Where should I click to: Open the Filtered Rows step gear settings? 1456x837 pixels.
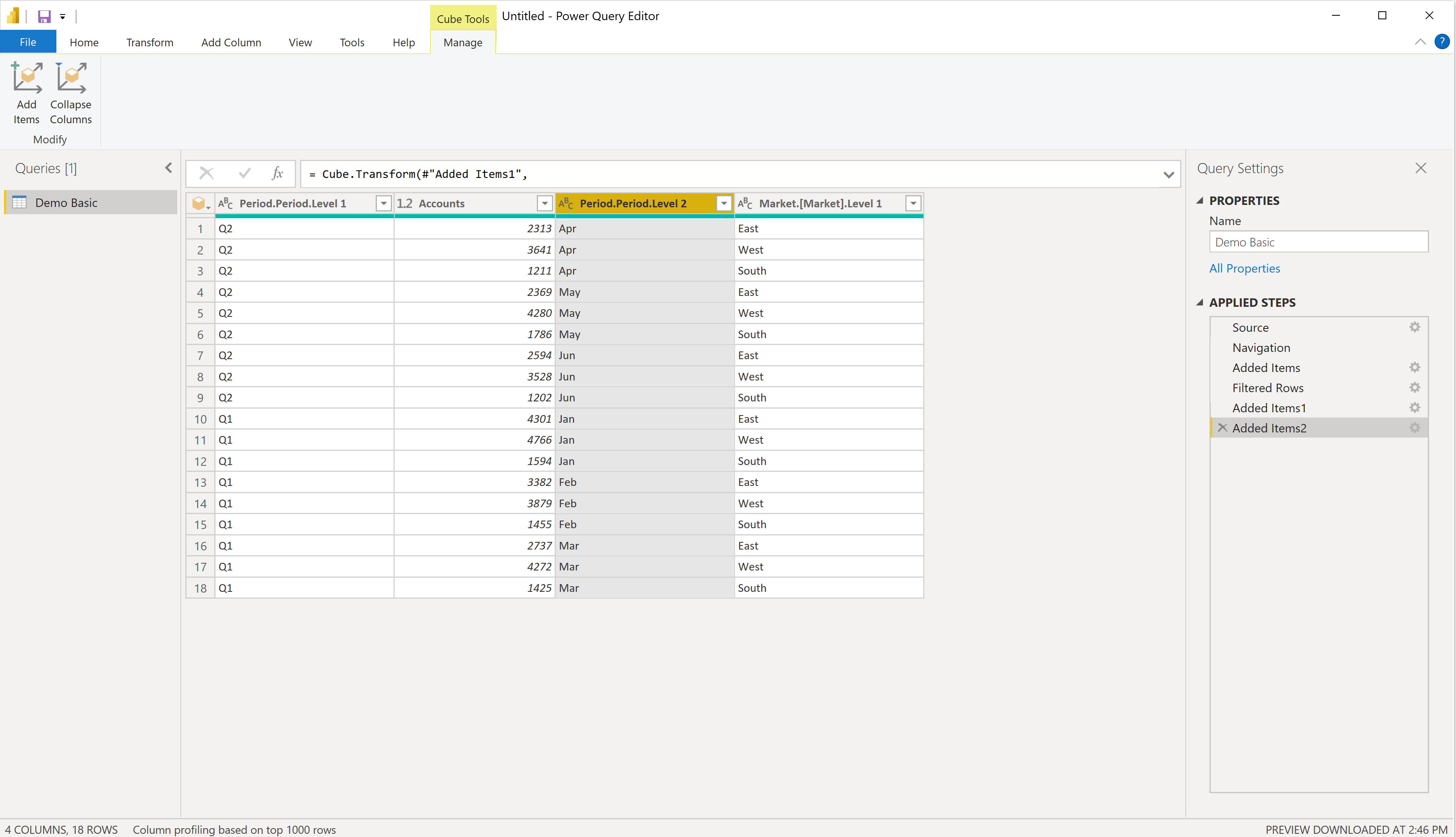(1415, 387)
